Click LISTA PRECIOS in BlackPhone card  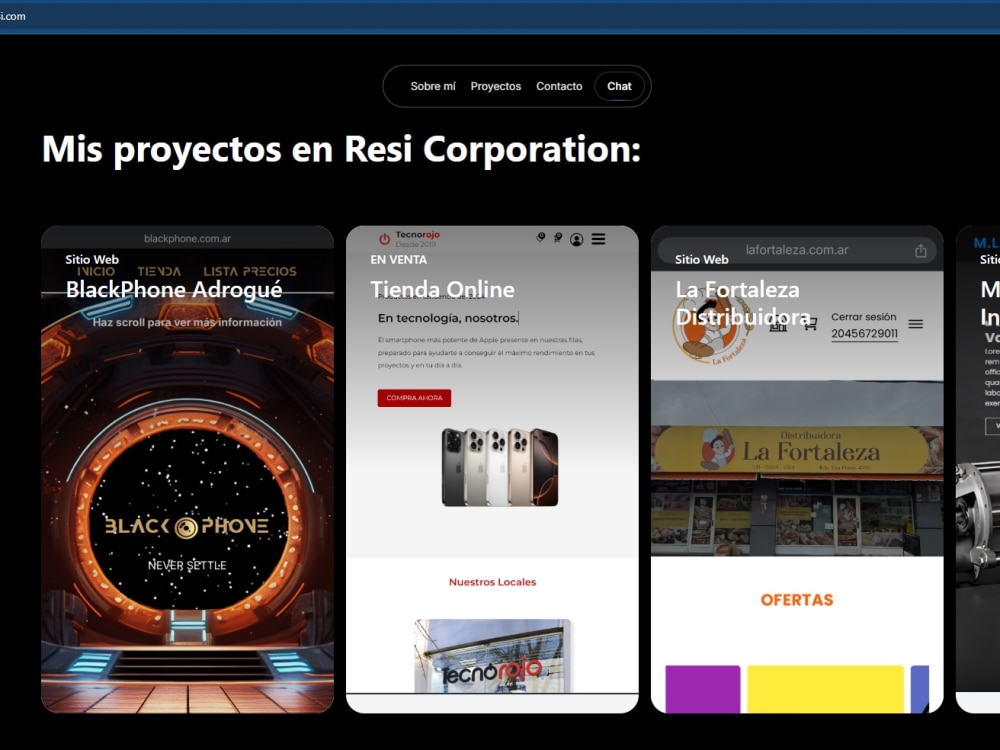tap(250, 271)
